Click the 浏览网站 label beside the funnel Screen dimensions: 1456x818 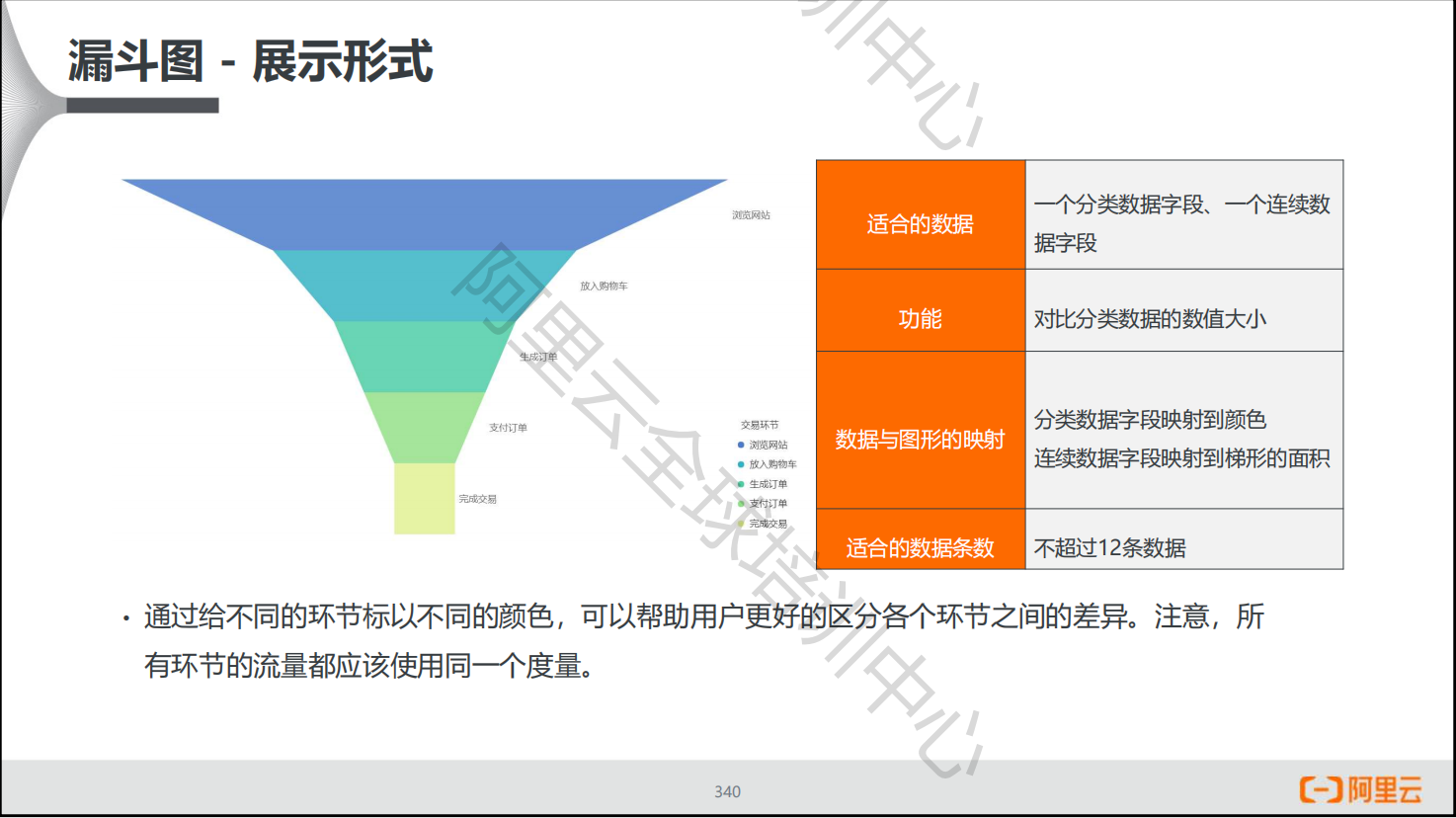pyautogui.click(x=751, y=215)
